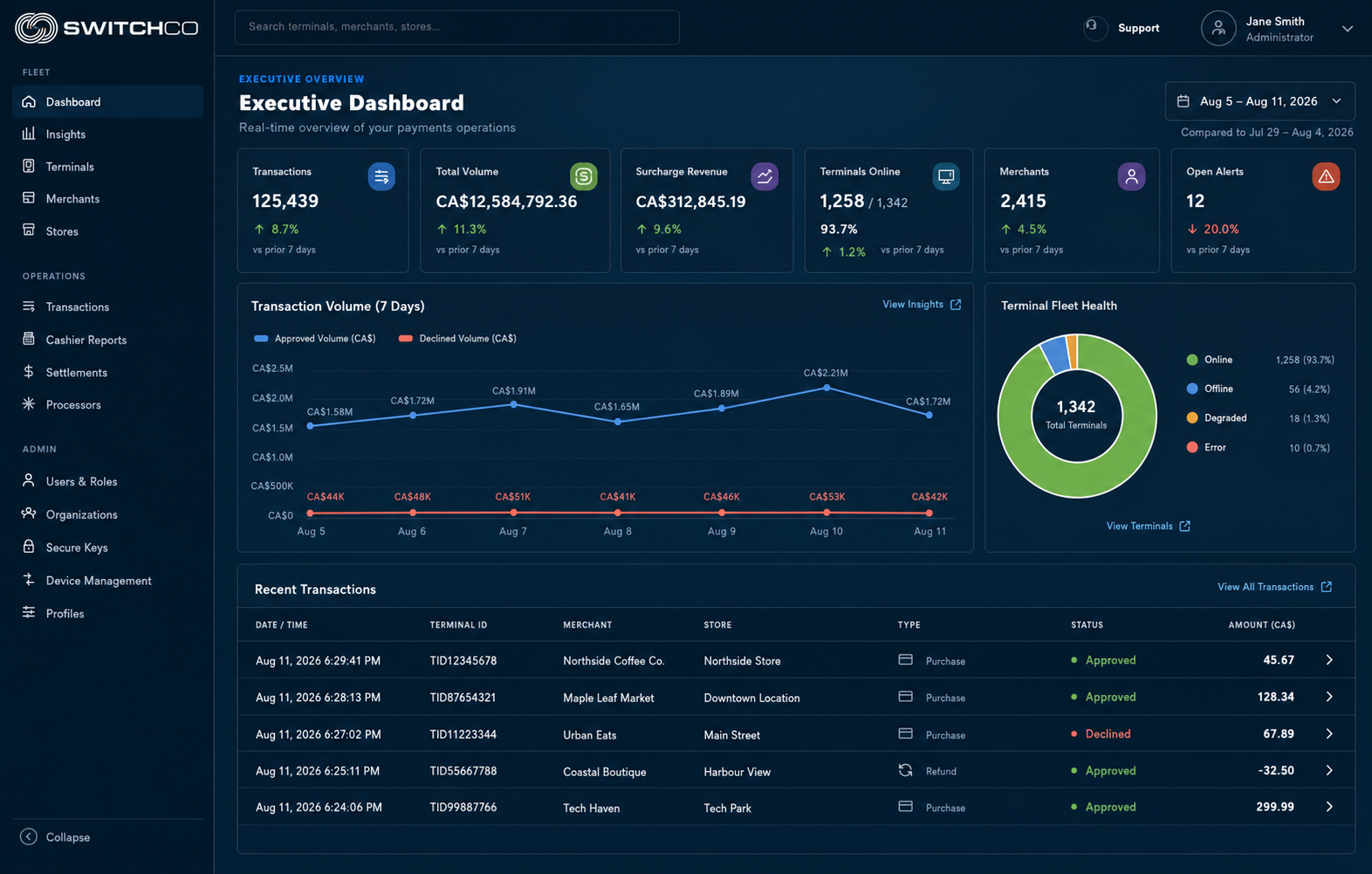Click the Device Management icon

[29, 580]
